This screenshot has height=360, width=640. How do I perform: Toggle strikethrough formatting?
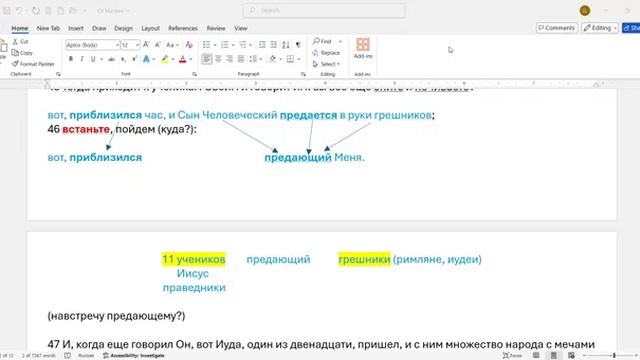(111, 59)
